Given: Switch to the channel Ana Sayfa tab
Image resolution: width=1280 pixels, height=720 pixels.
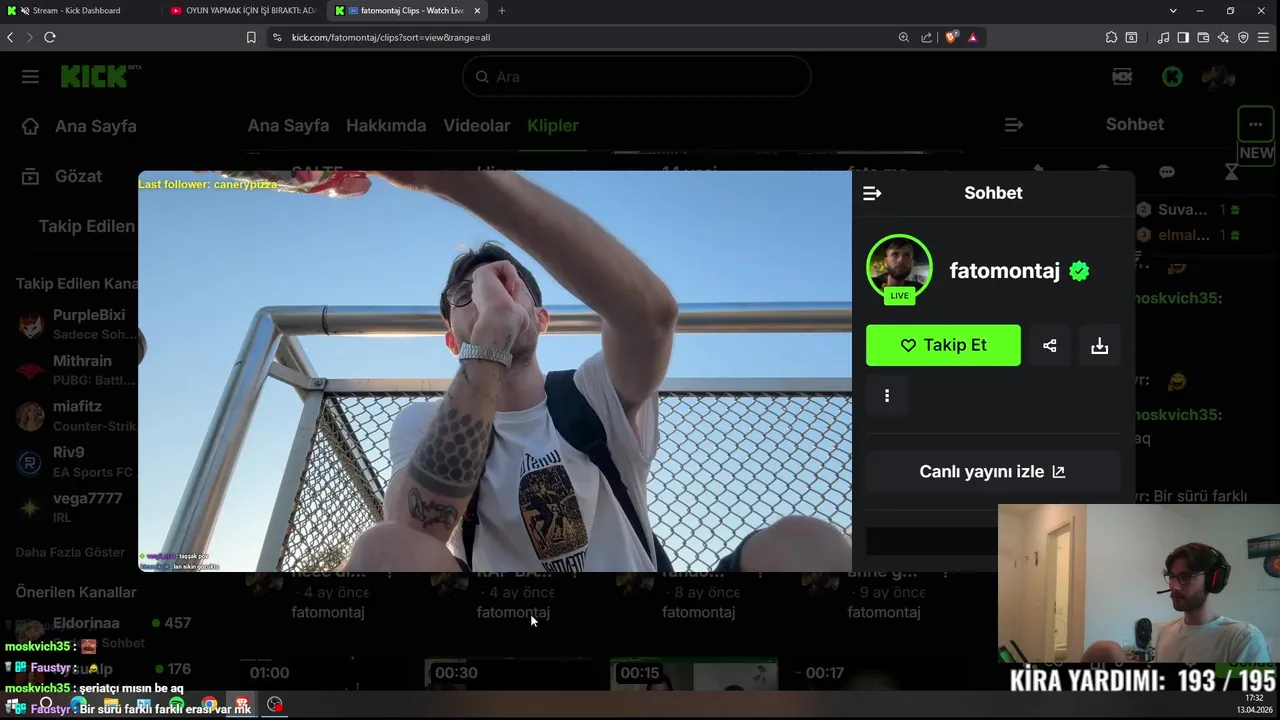Looking at the screenshot, I should click(288, 125).
